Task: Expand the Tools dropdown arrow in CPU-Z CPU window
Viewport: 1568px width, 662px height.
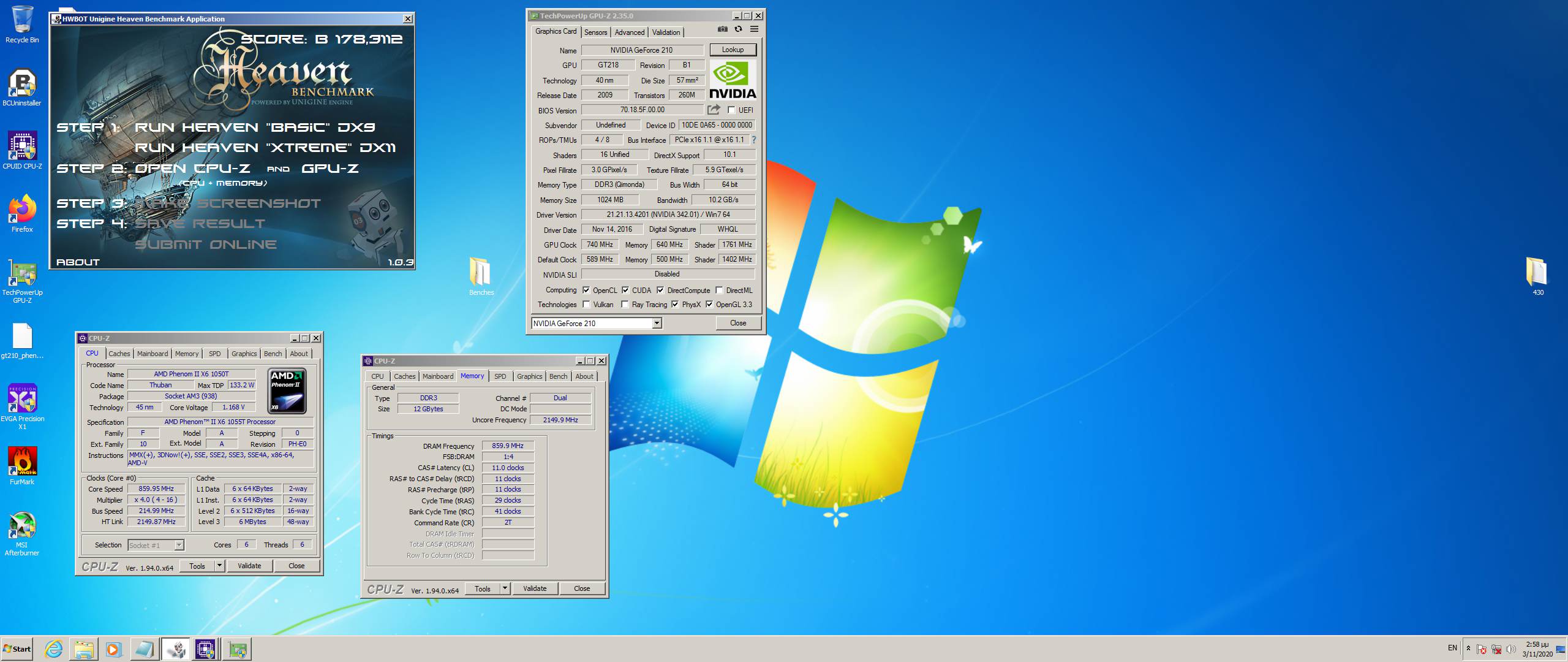Action: 219,566
